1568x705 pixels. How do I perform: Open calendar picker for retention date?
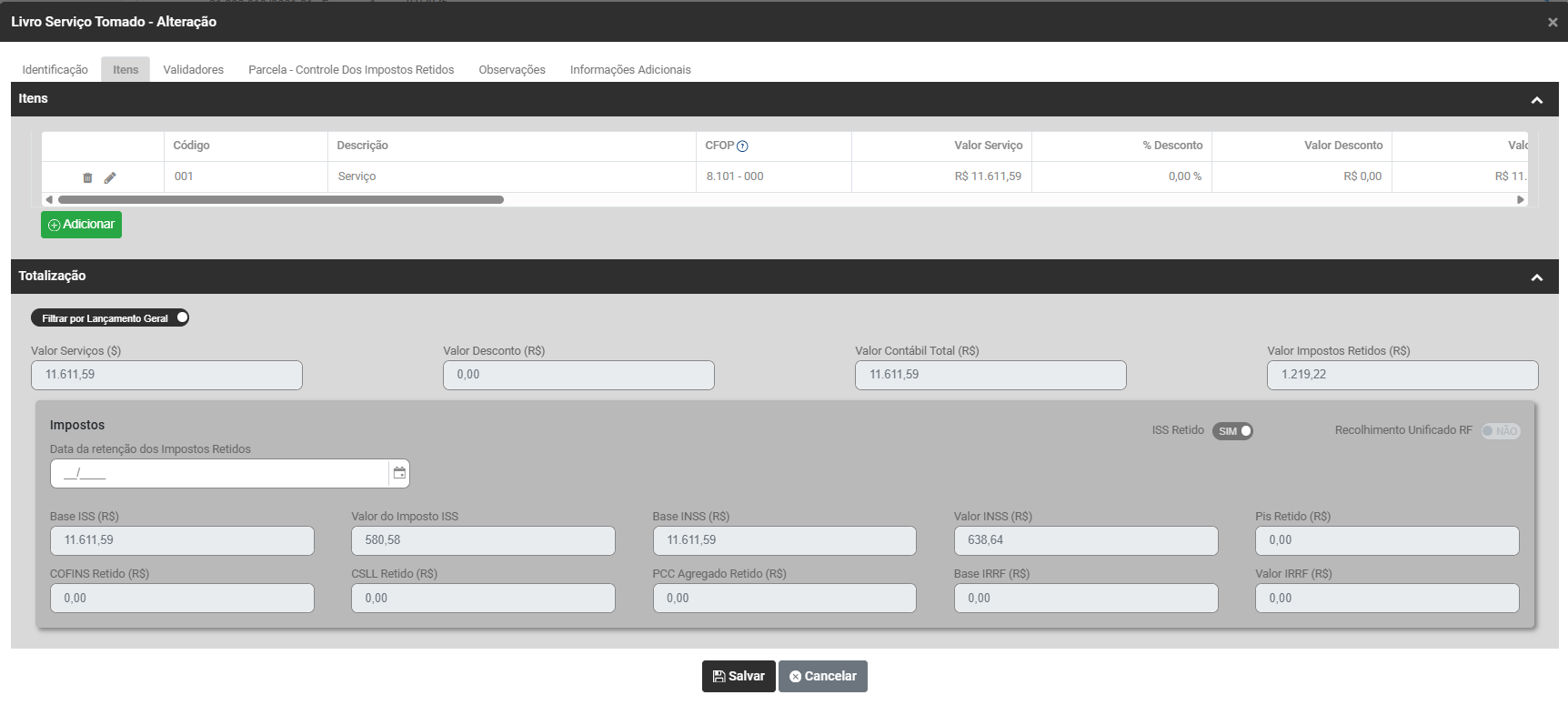tap(399, 473)
